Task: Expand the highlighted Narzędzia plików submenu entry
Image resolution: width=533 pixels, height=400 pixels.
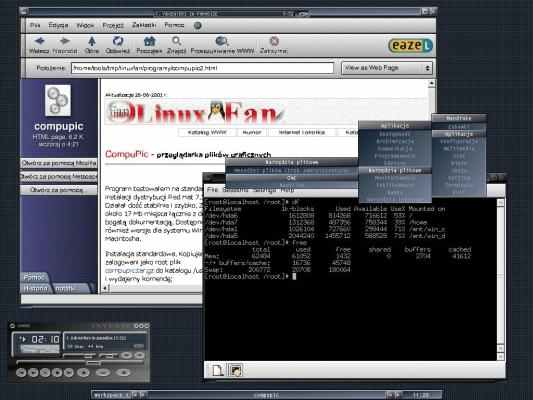Action: pos(395,170)
